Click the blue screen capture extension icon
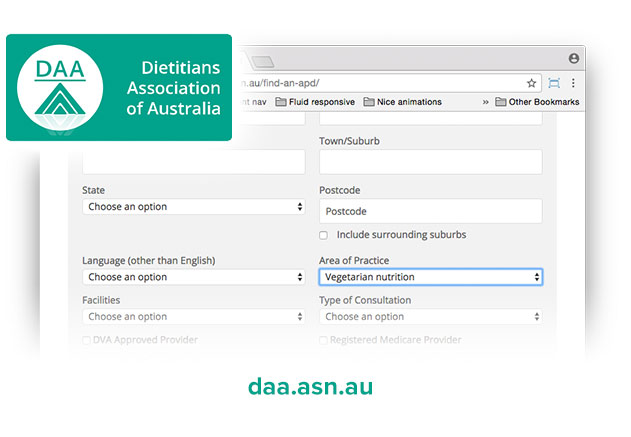Screen dimensions: 631x437 pyautogui.click(x=554, y=83)
